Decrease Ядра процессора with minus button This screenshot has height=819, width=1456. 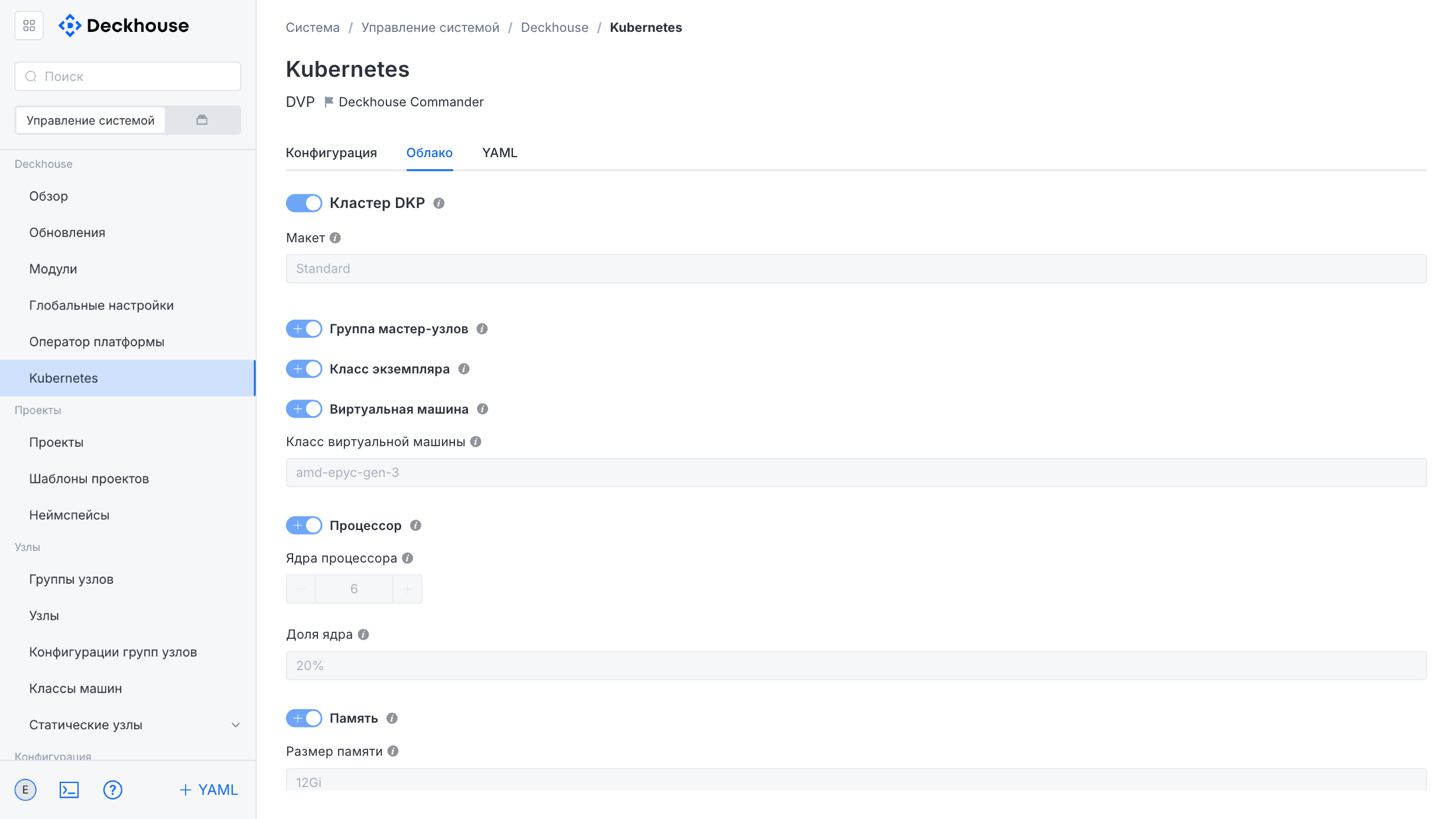tap(301, 589)
